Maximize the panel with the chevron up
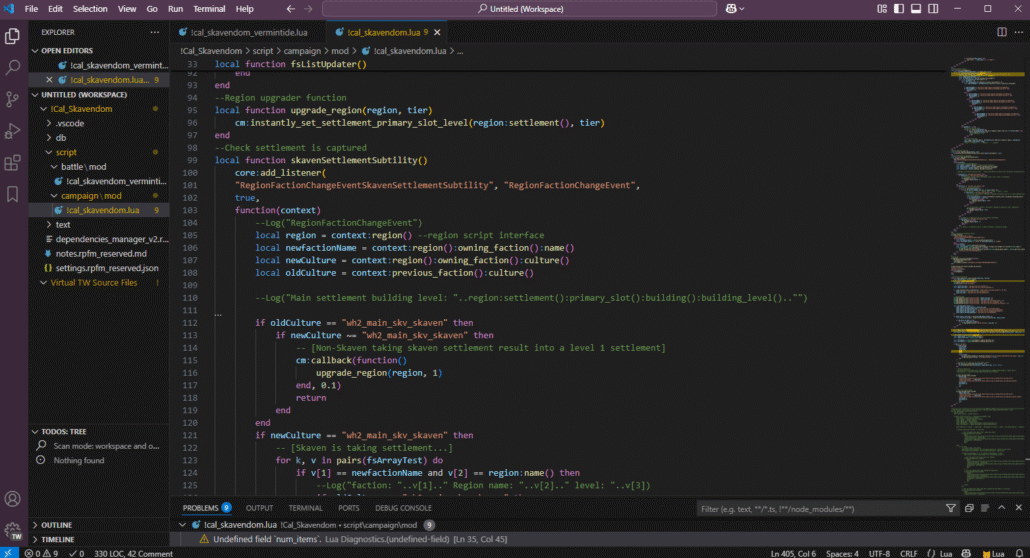1030x558 pixels. point(1002,508)
